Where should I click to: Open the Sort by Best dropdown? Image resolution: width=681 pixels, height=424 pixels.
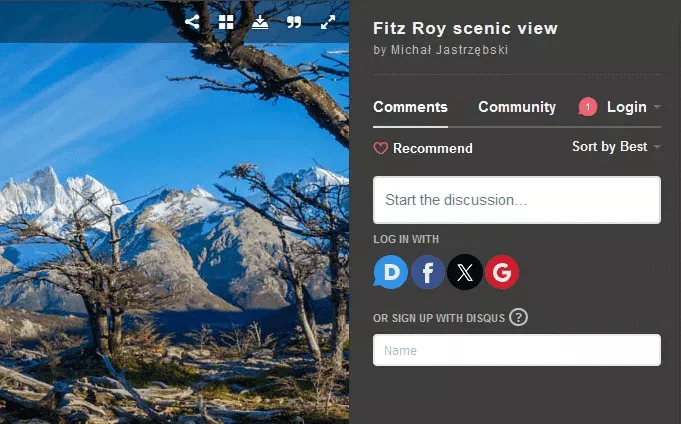point(616,147)
